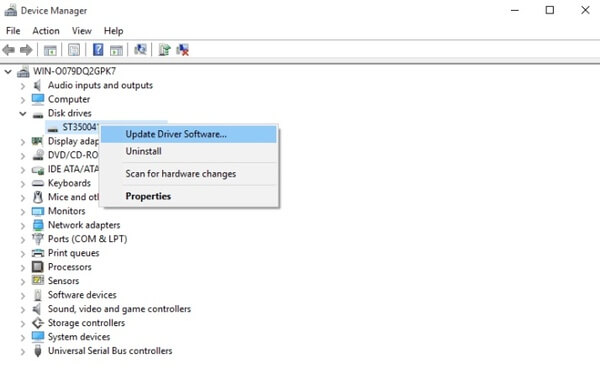Click the Universal Serial Bus controllers icon
This screenshot has width=600, height=369.
coord(38,351)
